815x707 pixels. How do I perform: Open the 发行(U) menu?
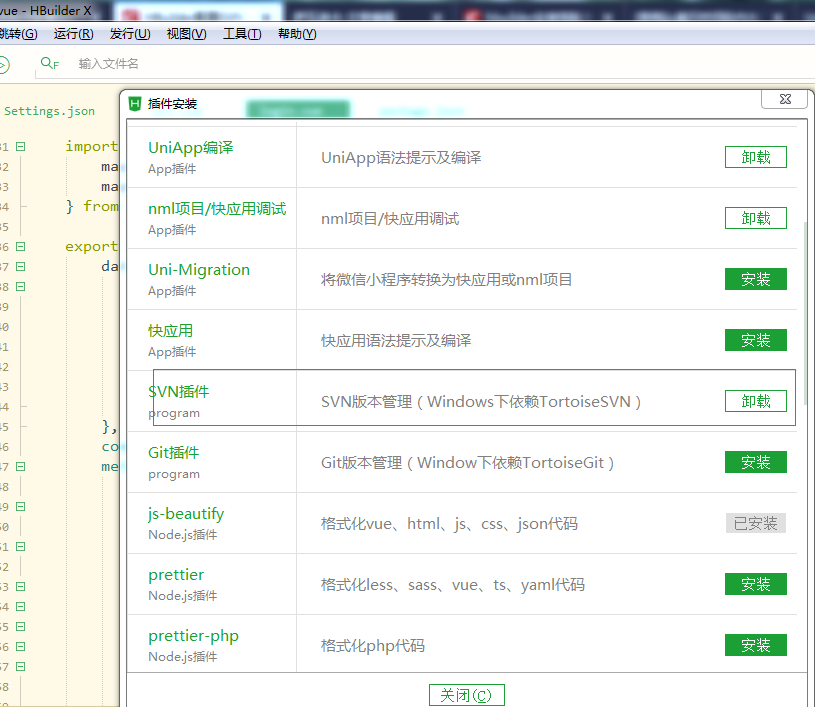tap(130, 34)
